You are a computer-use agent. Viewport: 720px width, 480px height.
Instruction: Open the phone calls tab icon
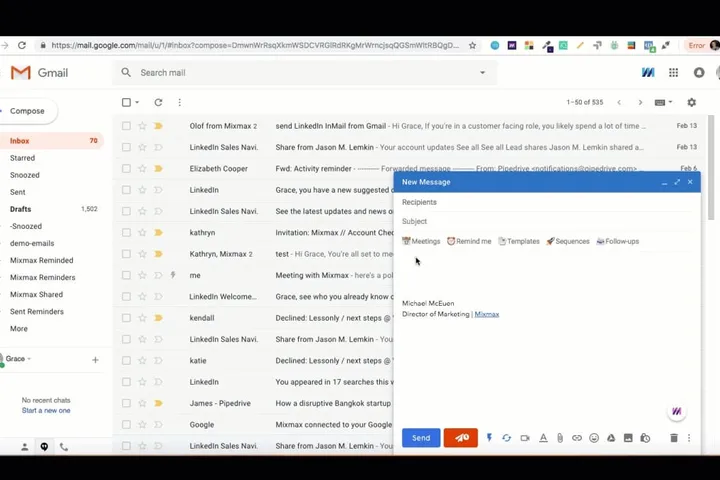(x=64, y=446)
